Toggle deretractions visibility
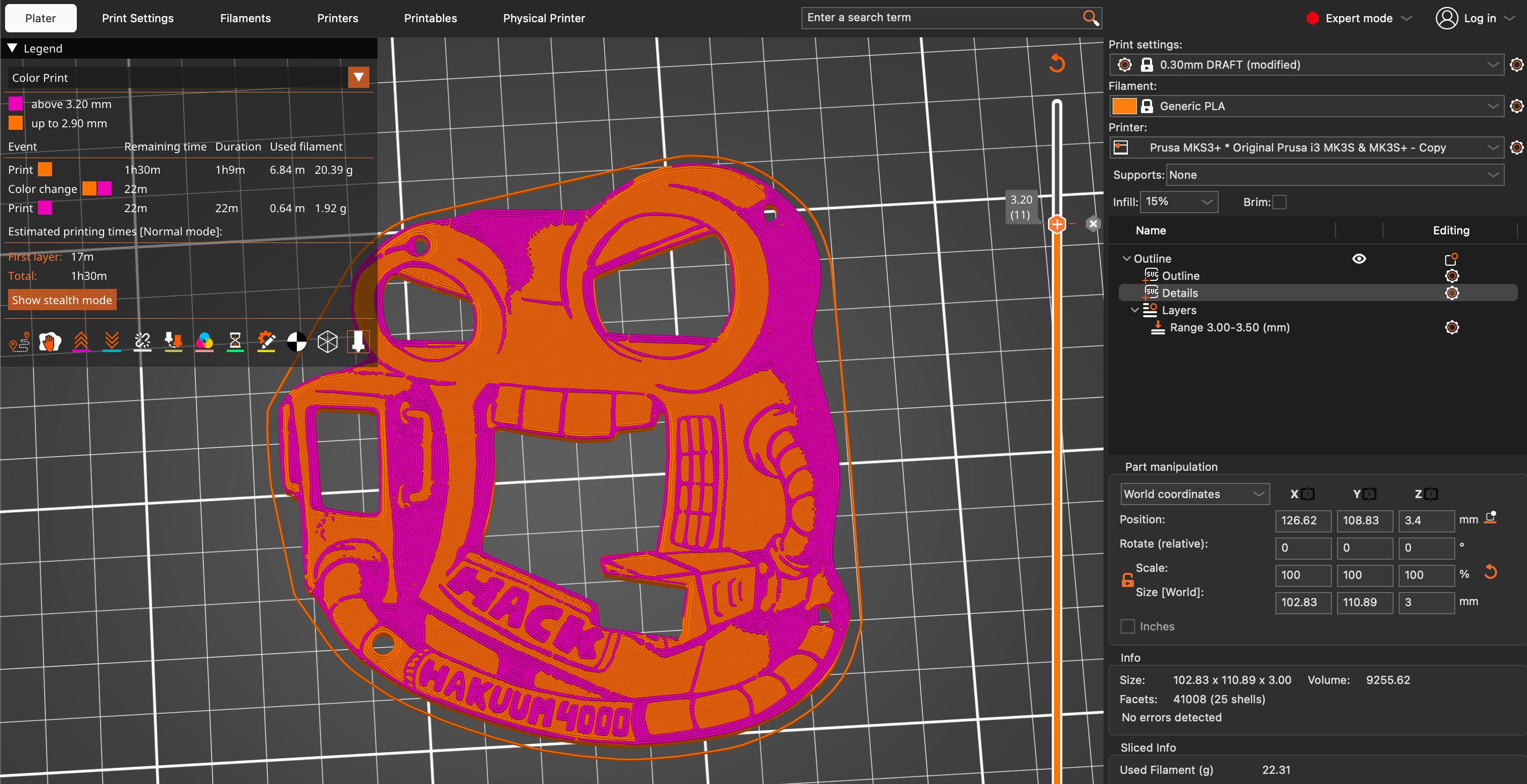This screenshot has height=784, width=1527. pos(112,342)
